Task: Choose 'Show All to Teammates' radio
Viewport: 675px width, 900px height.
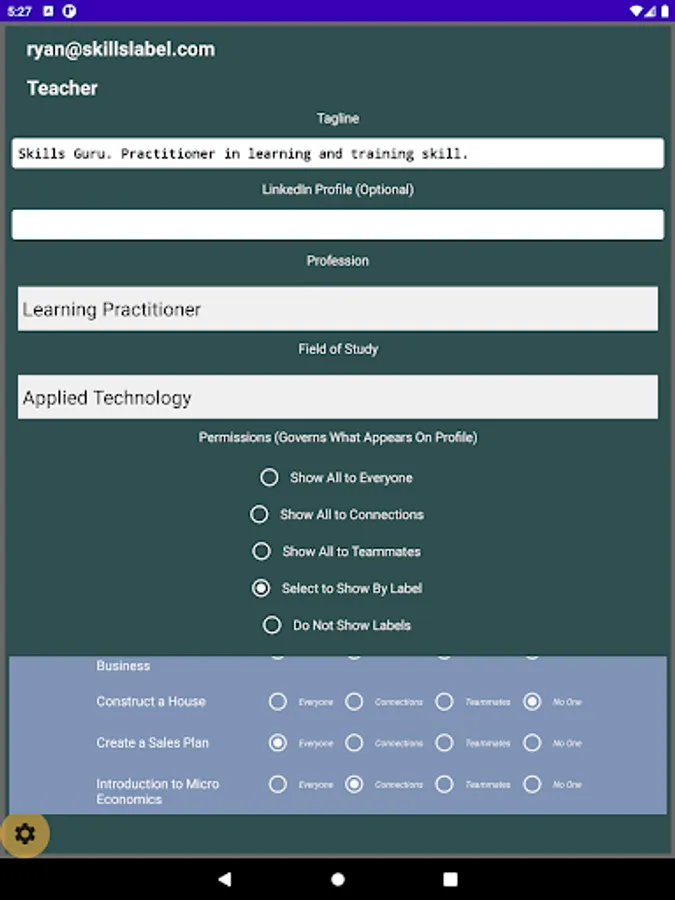Action: click(x=261, y=551)
